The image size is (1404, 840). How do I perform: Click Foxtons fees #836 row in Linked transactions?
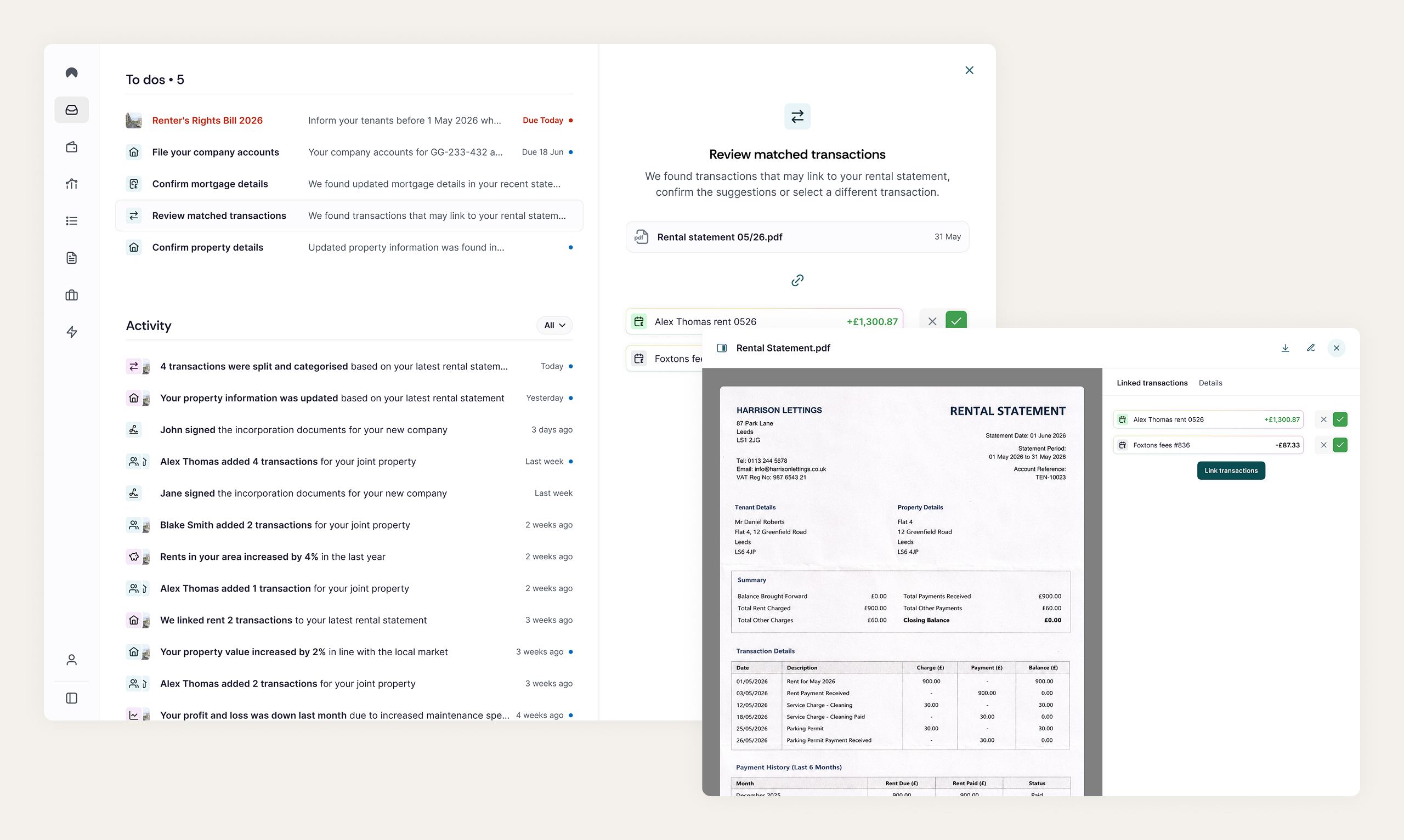point(1208,445)
